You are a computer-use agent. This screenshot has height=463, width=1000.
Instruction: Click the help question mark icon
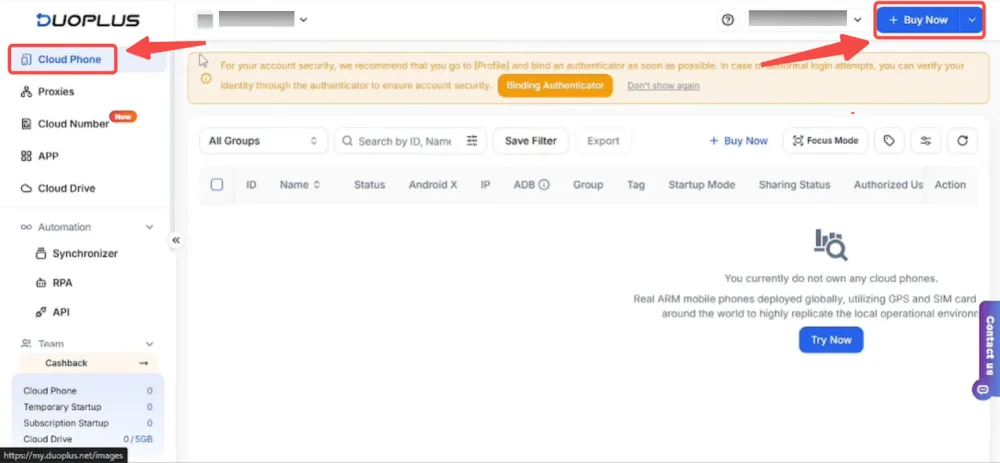pyautogui.click(x=728, y=20)
